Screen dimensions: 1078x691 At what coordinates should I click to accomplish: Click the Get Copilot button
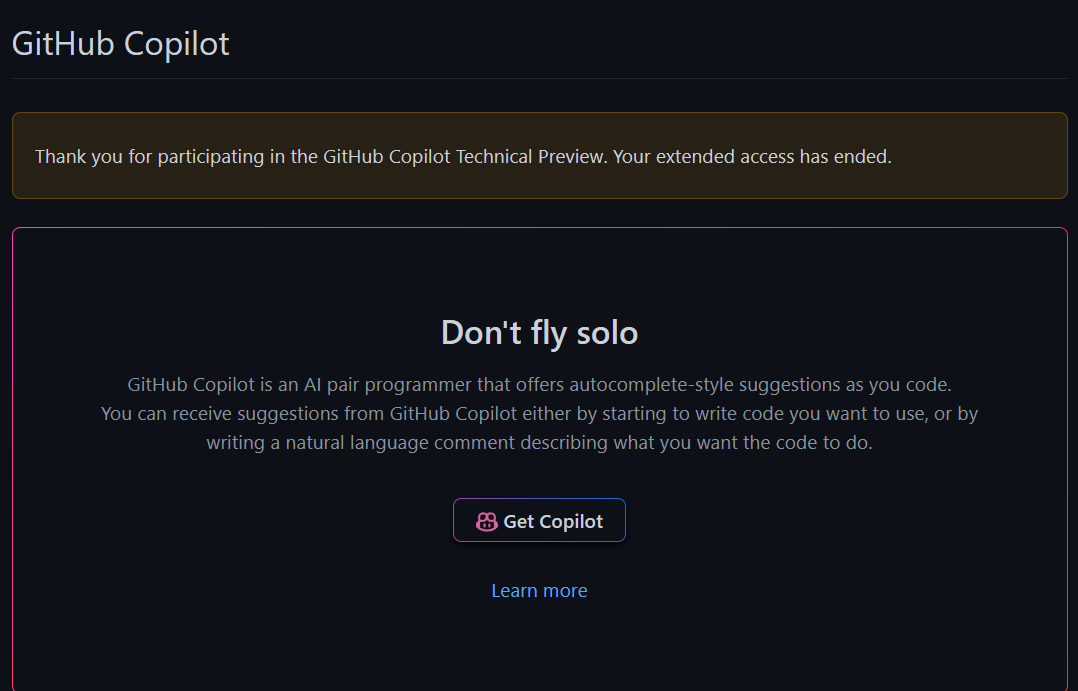[x=539, y=520]
